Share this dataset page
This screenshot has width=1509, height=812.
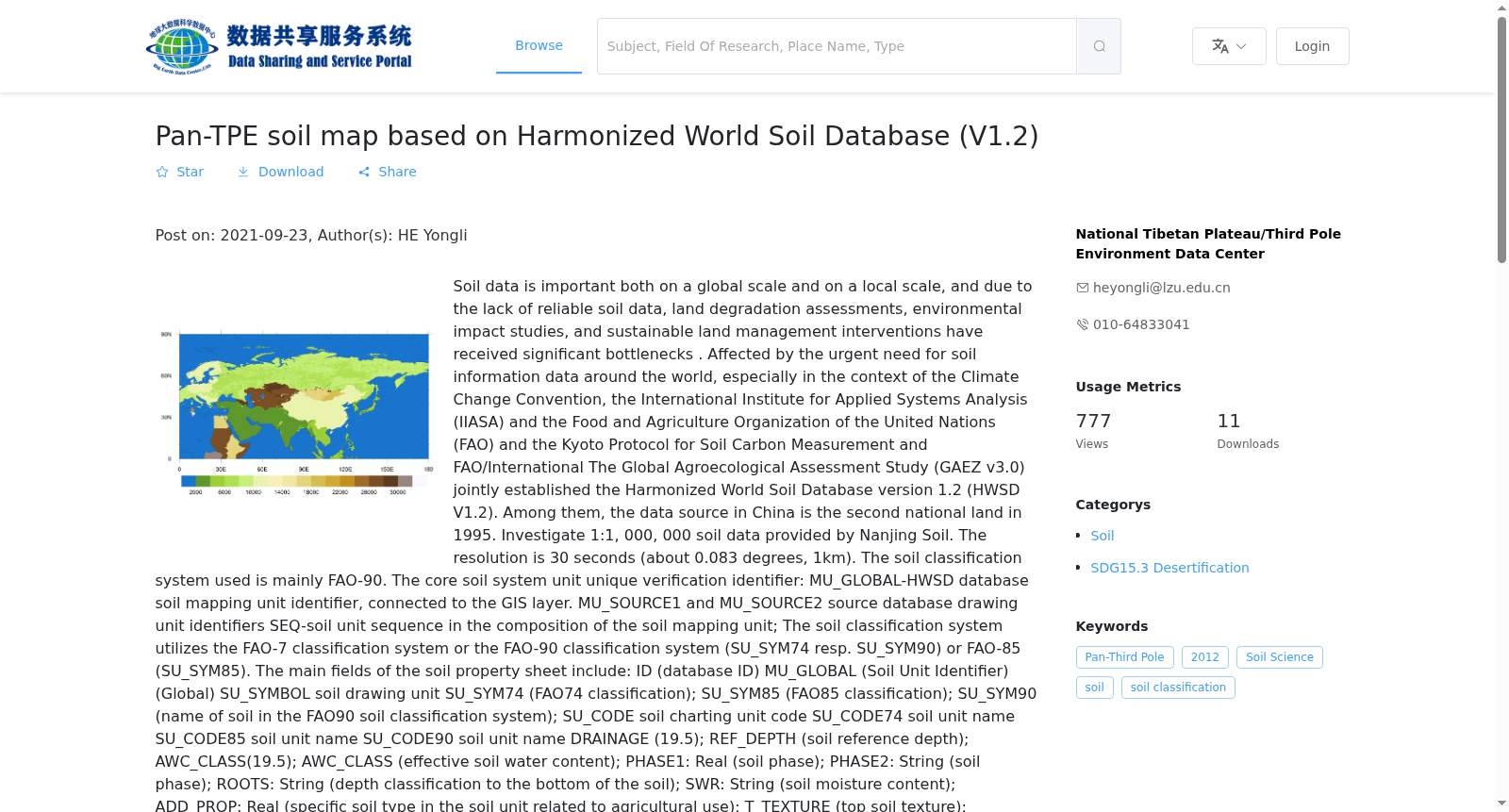pyautogui.click(x=387, y=172)
